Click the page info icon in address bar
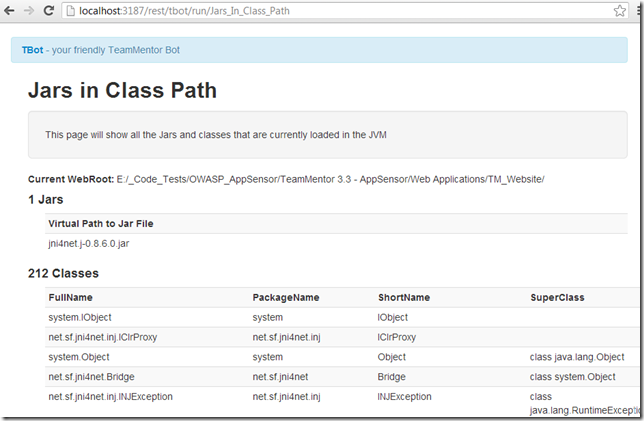 point(72,10)
